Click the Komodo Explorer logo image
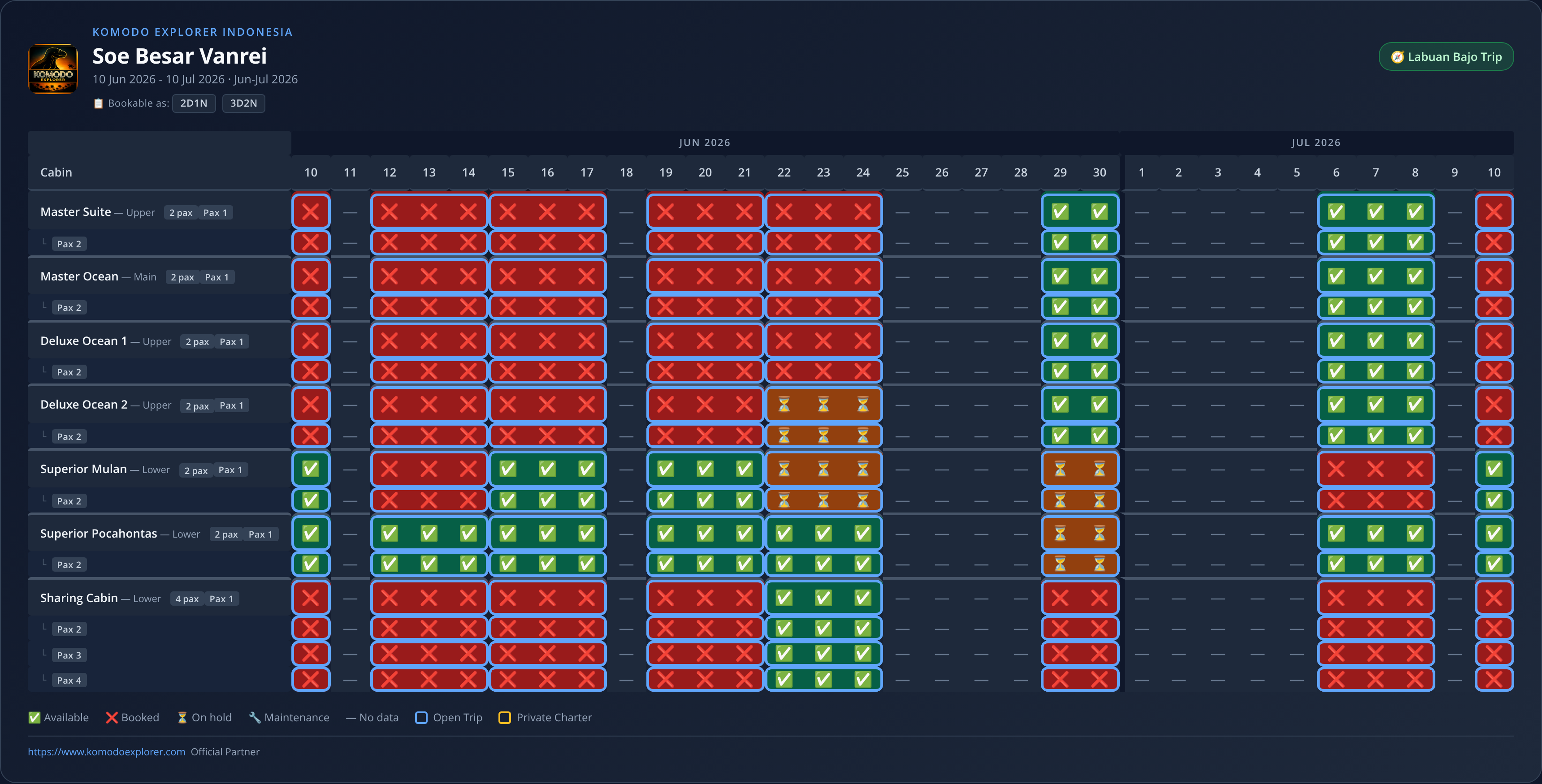 (53, 68)
